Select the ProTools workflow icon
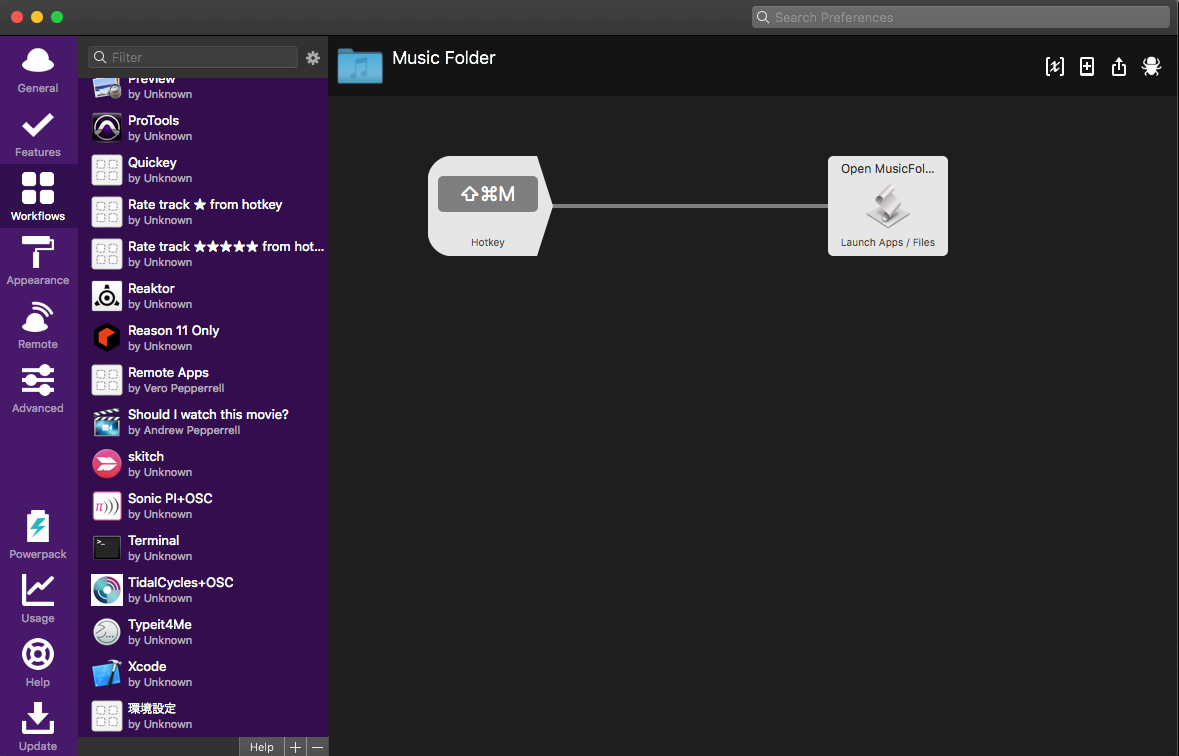The height and width of the screenshot is (756, 1179). 107,128
